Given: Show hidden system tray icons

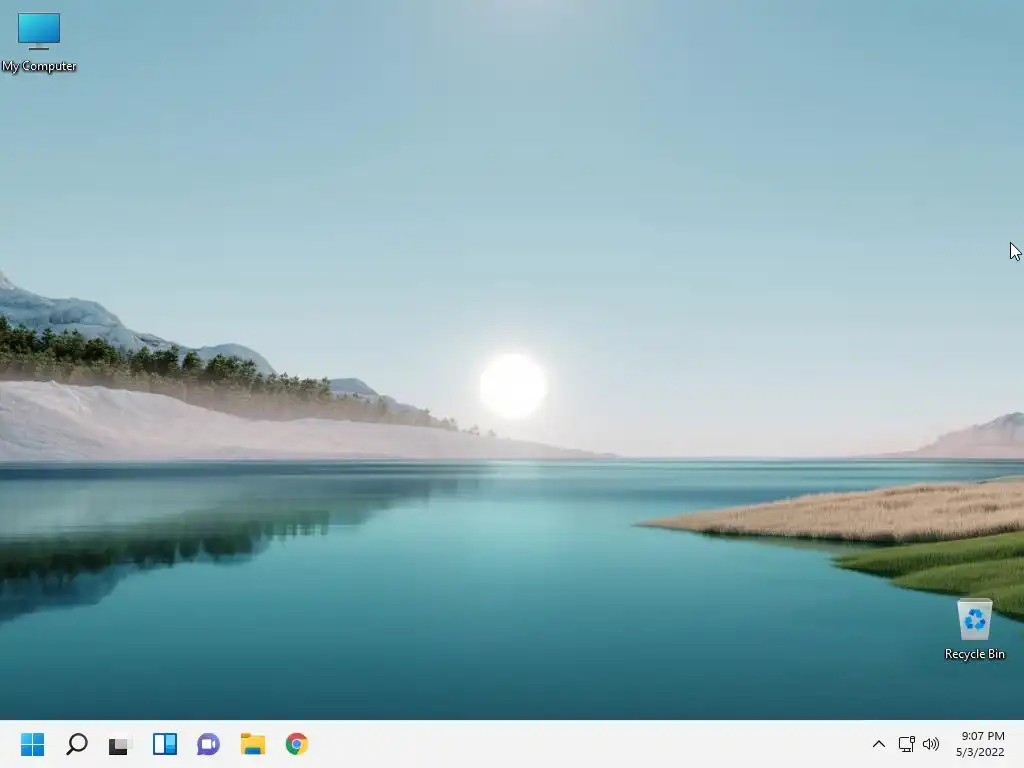Looking at the screenshot, I should click(x=879, y=744).
